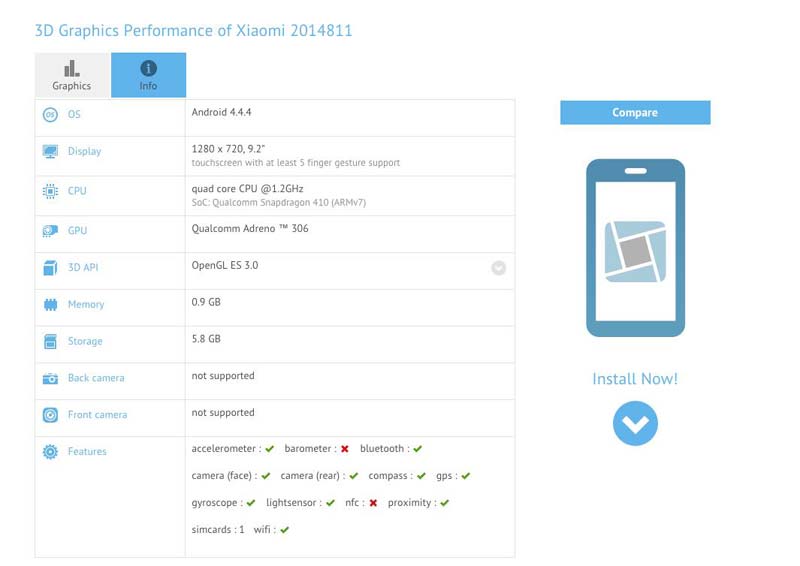Click the GPU row icon
Image resolution: width=800 pixels, height=566 pixels.
(x=50, y=231)
